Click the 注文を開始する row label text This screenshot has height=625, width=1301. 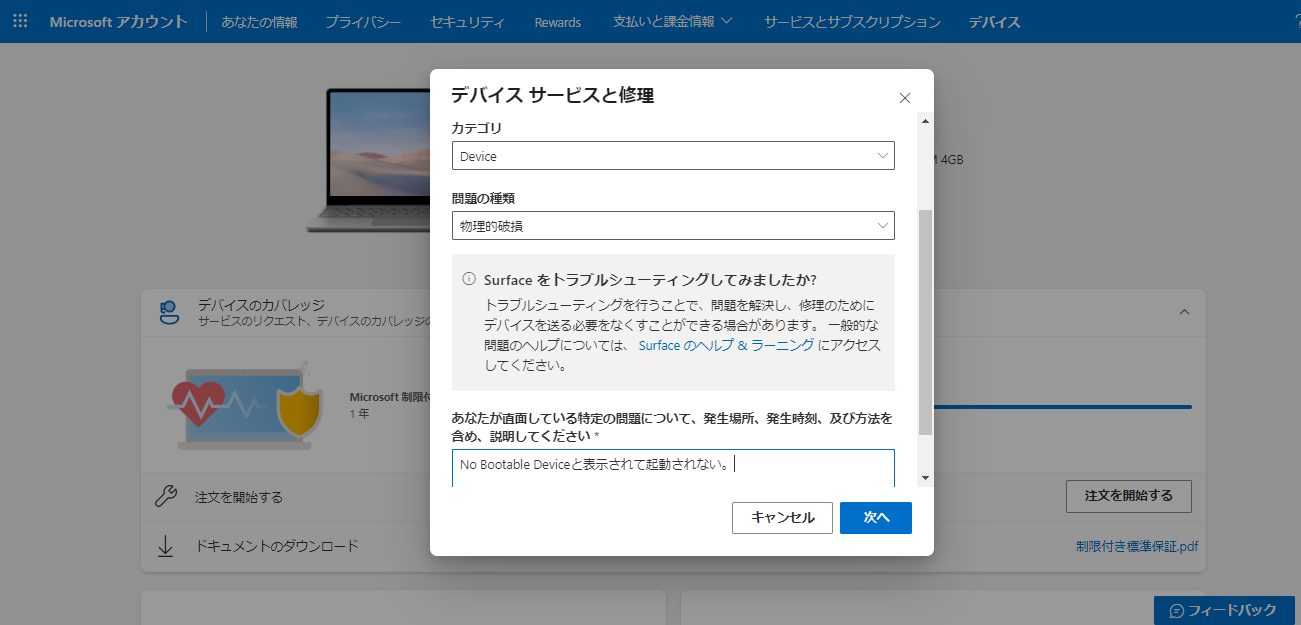pyautogui.click(x=239, y=497)
